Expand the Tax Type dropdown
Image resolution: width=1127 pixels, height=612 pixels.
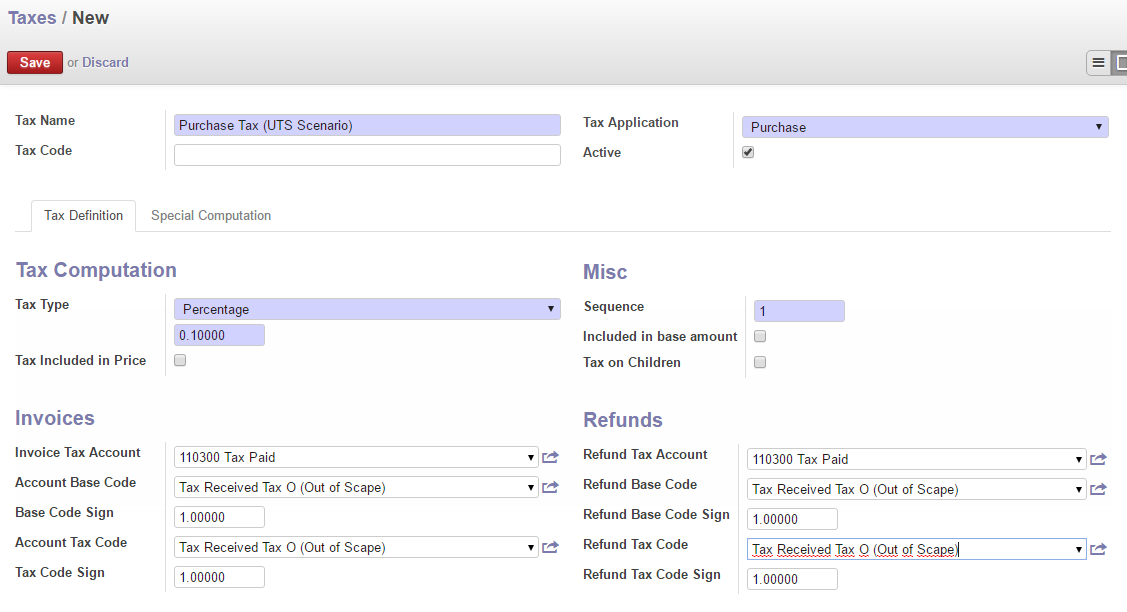[x=367, y=309]
